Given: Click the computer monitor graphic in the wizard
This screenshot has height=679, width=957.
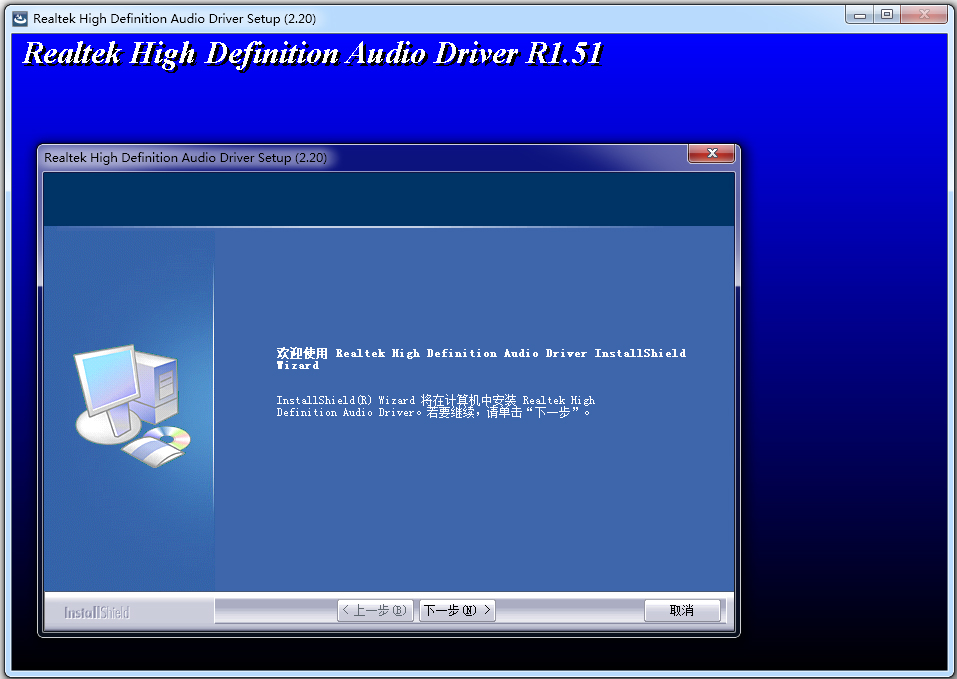Looking at the screenshot, I should 110,377.
